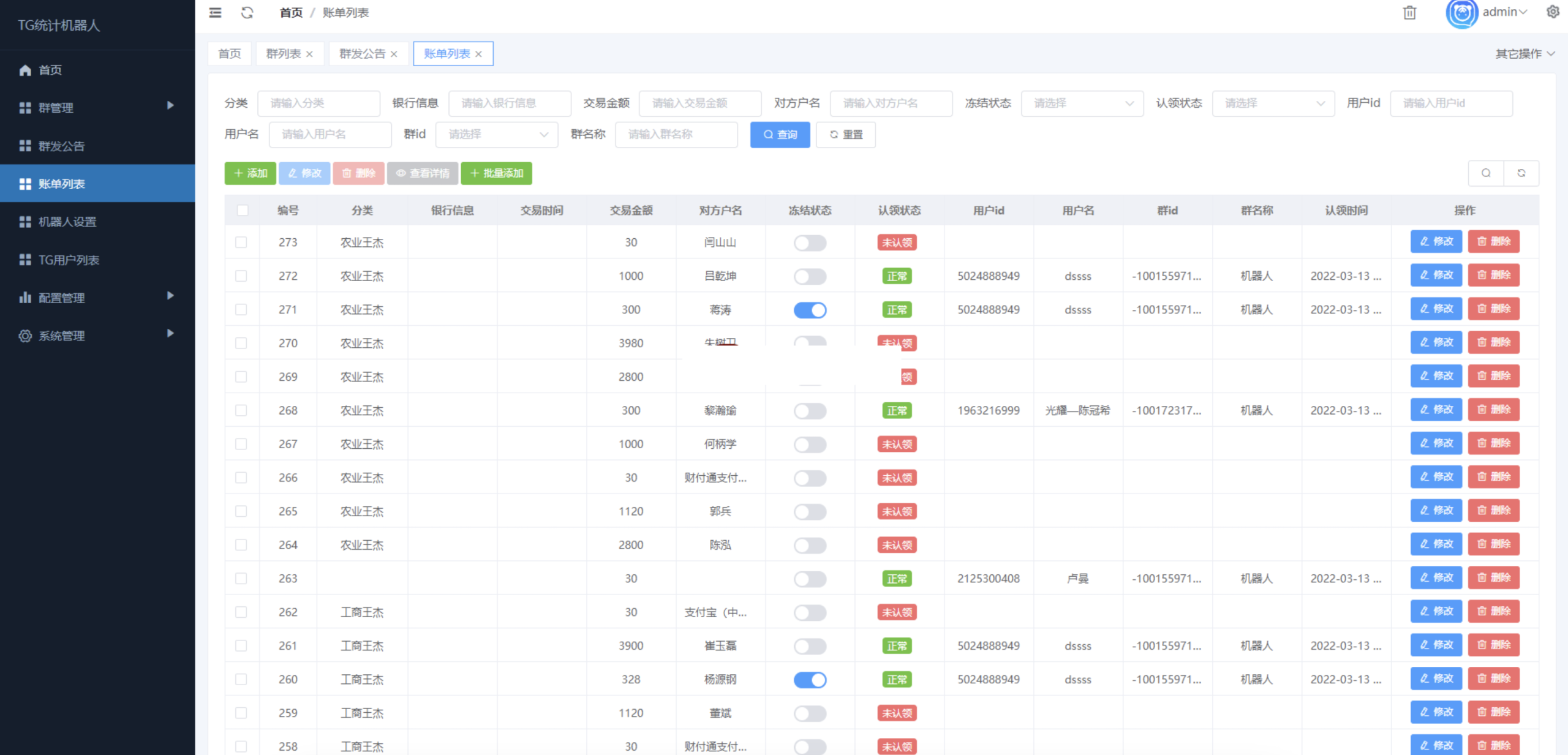Open TG用户列表 in the sidebar
This screenshot has height=755, width=1568.
tap(69, 260)
